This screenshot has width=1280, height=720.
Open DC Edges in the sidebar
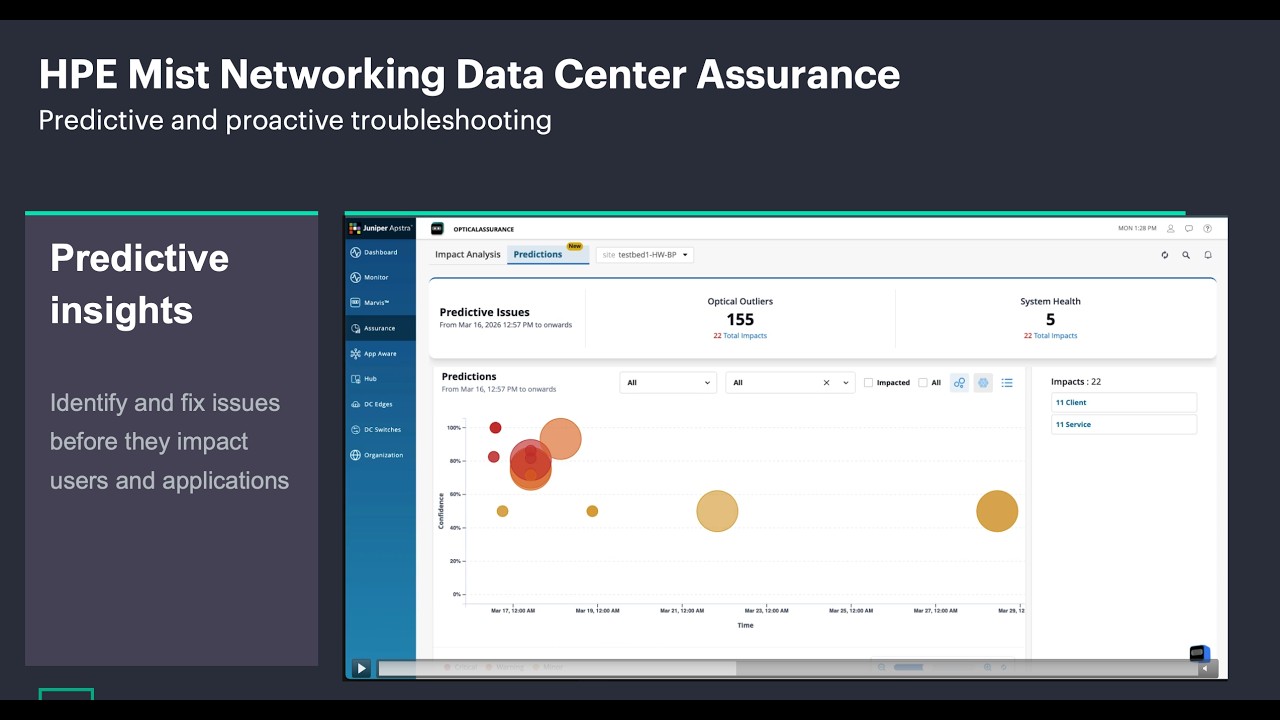point(380,404)
